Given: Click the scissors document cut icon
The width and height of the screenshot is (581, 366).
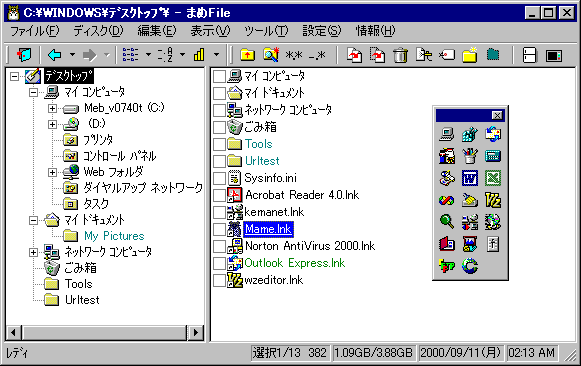Looking at the screenshot, I should point(424,55).
